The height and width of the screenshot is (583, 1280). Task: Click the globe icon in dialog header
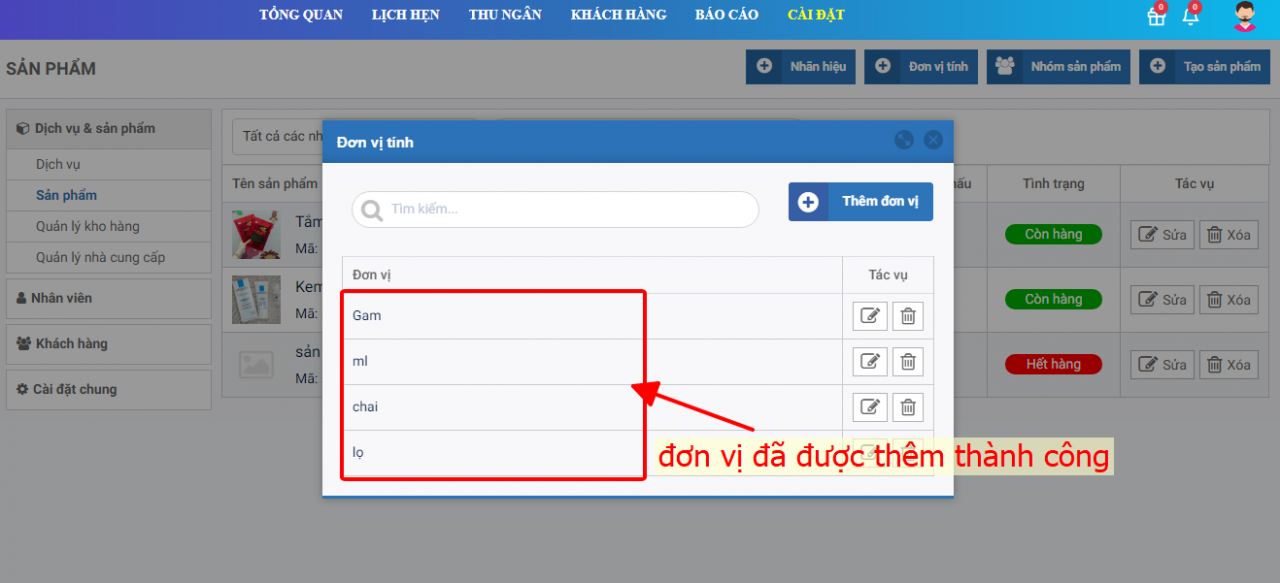(904, 140)
